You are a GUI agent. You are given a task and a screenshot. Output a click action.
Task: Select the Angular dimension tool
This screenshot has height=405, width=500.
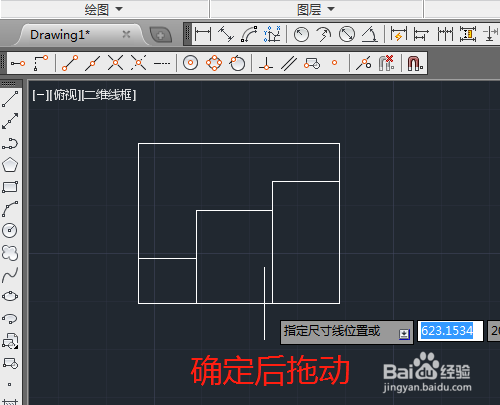(369, 34)
